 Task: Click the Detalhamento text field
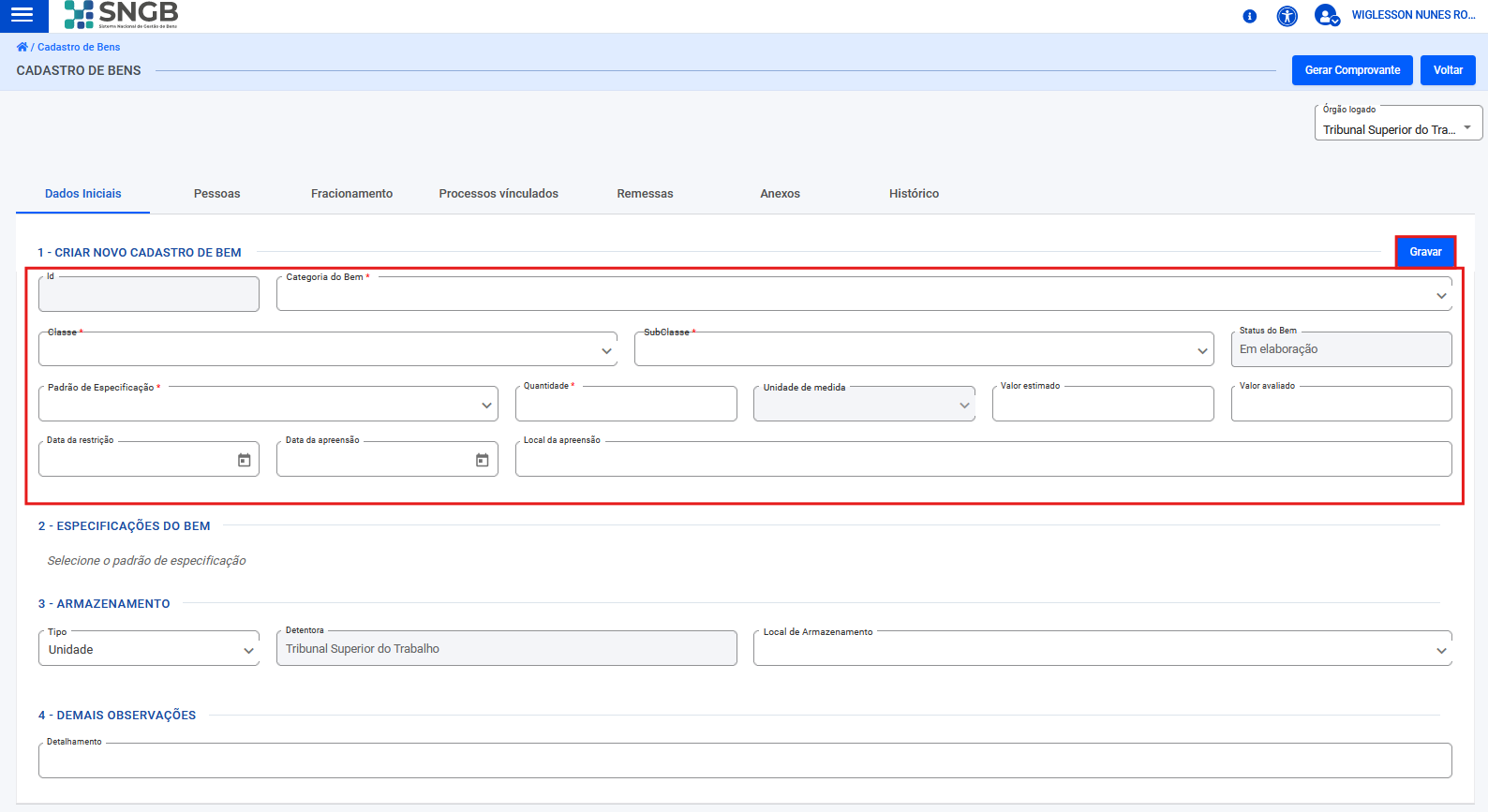tap(745, 760)
